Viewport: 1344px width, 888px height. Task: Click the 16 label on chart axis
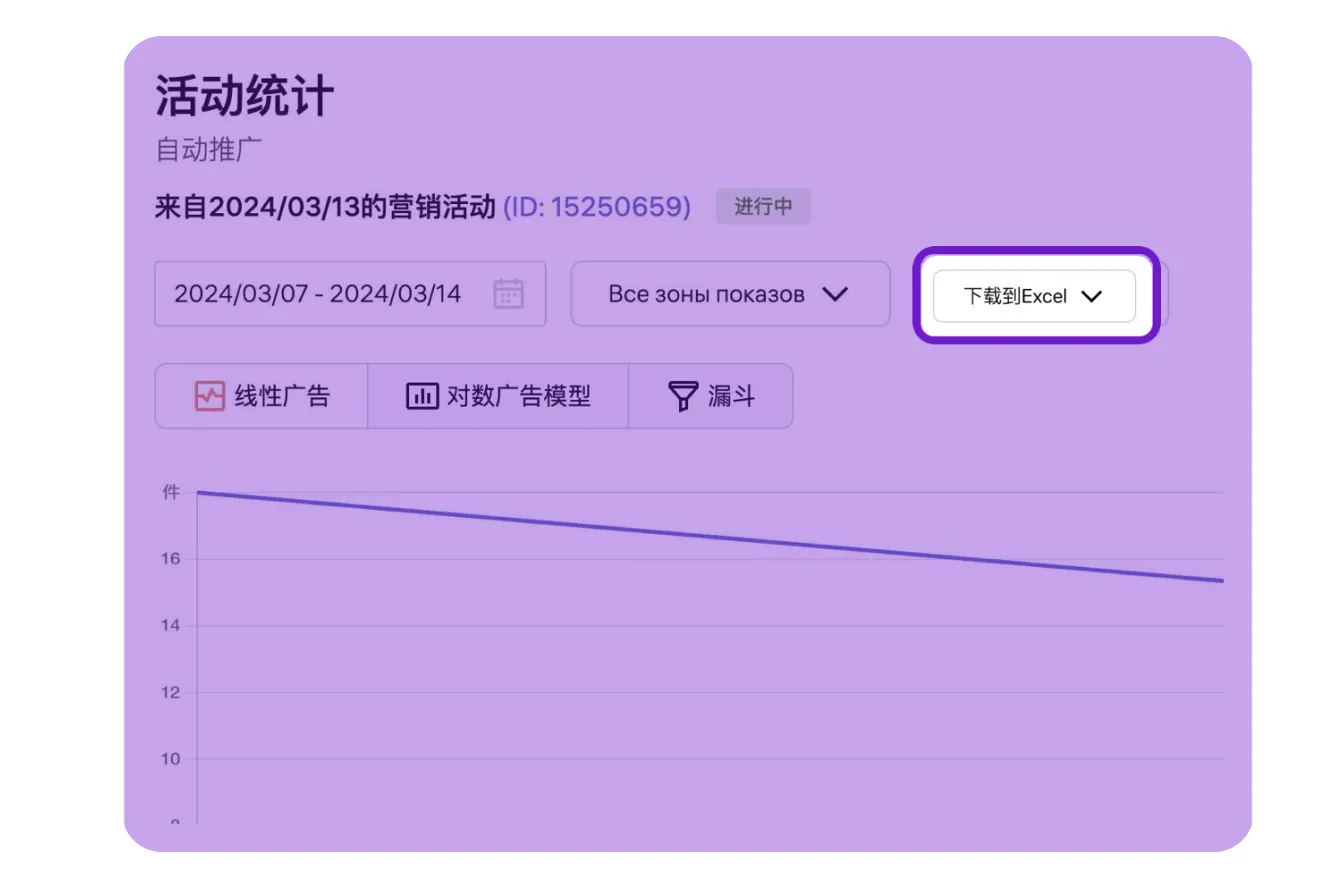click(170, 559)
